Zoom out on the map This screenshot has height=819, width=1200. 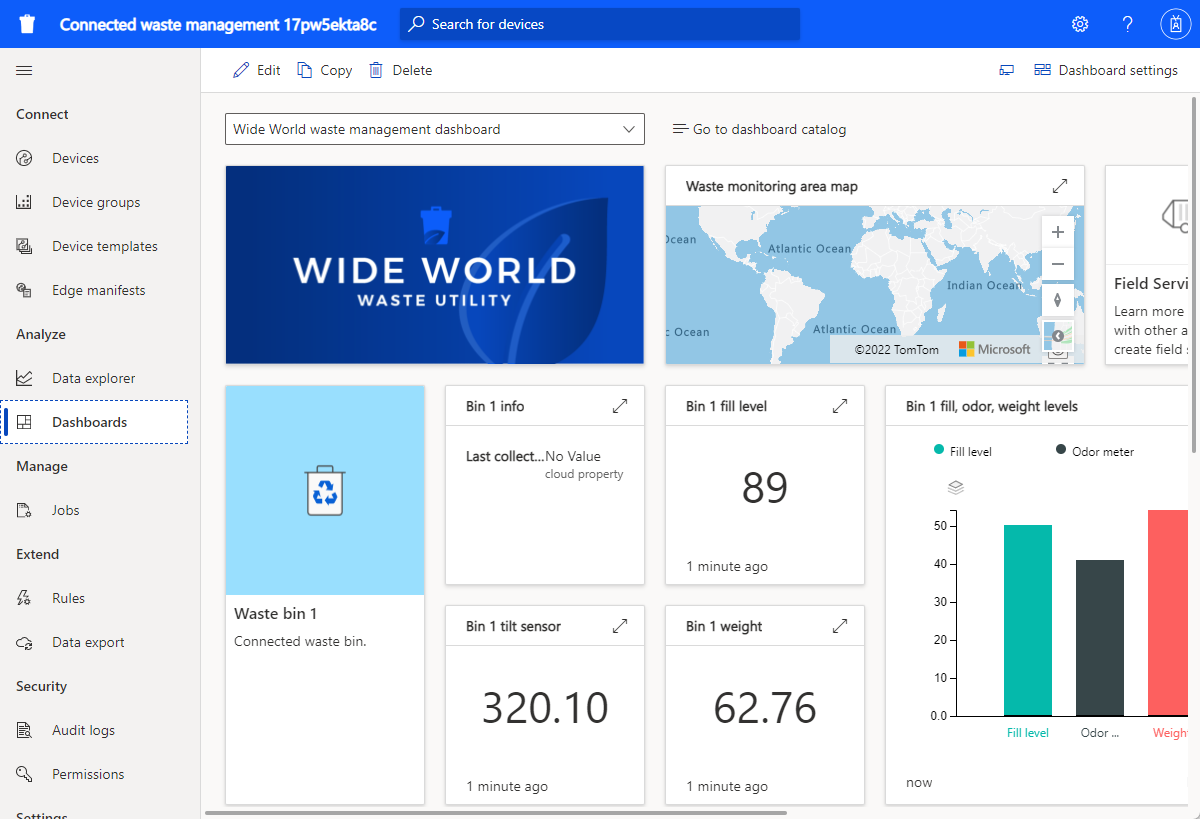click(x=1058, y=265)
